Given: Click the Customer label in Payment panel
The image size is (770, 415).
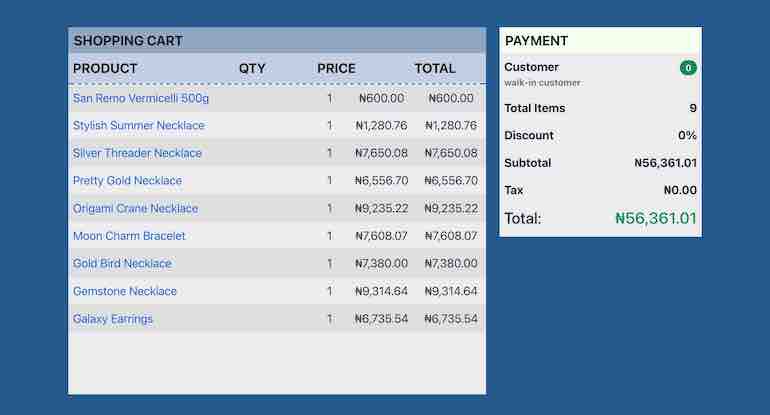Looking at the screenshot, I should point(531,67).
